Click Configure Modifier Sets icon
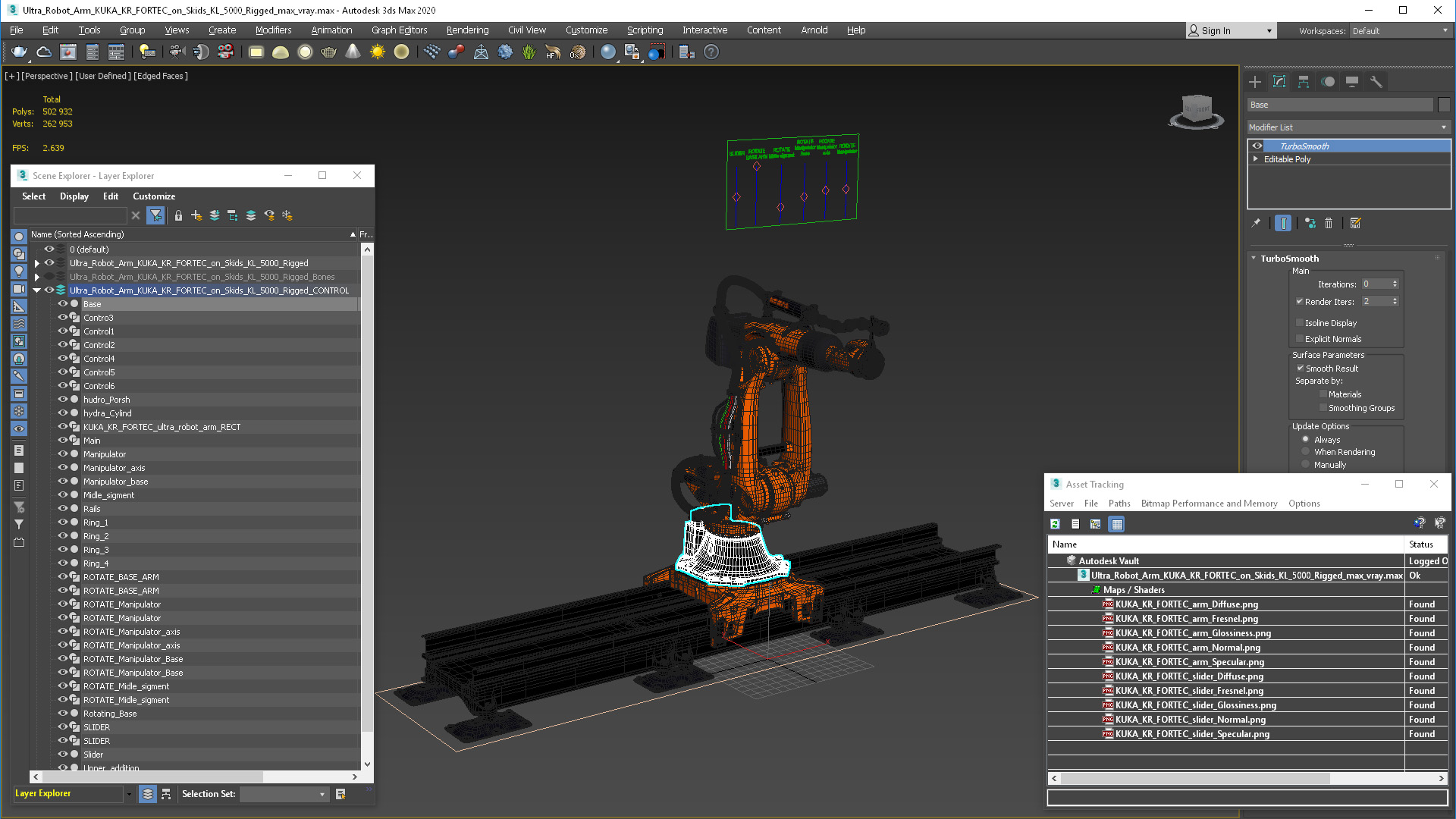 (1356, 223)
